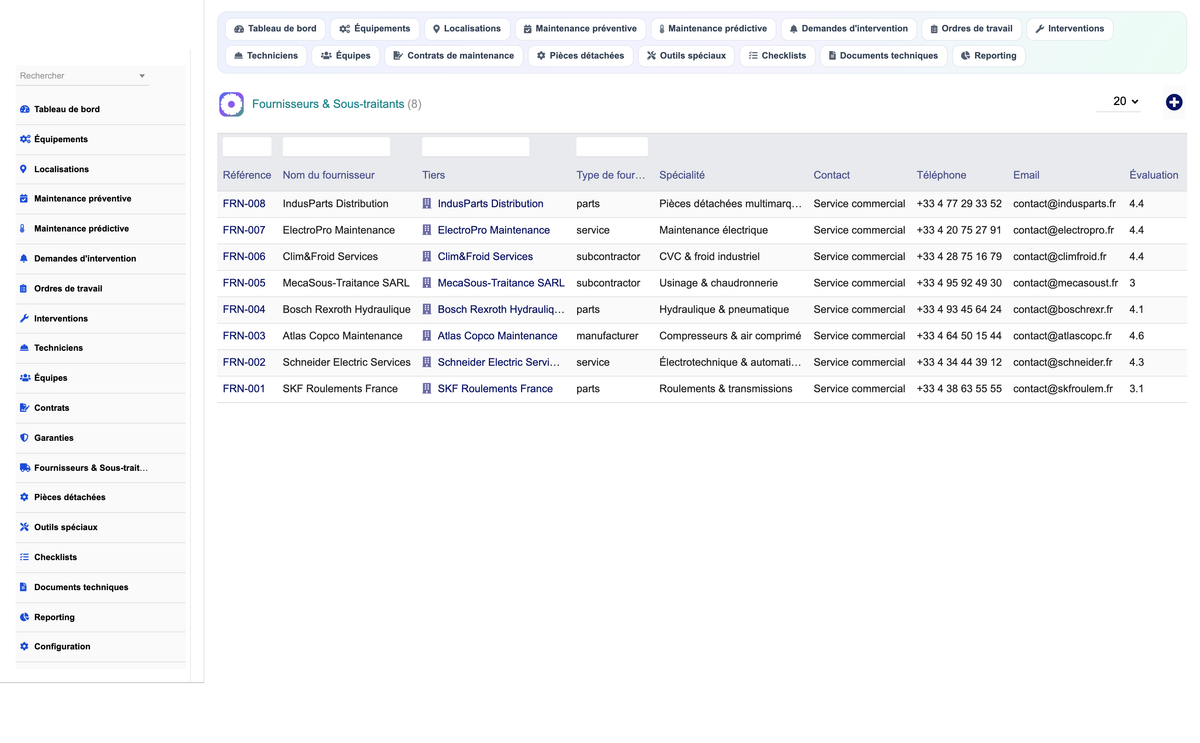Click the building icon beside IndusParts Distribution tiers
The width and height of the screenshot is (1200, 743).
[x=427, y=204]
